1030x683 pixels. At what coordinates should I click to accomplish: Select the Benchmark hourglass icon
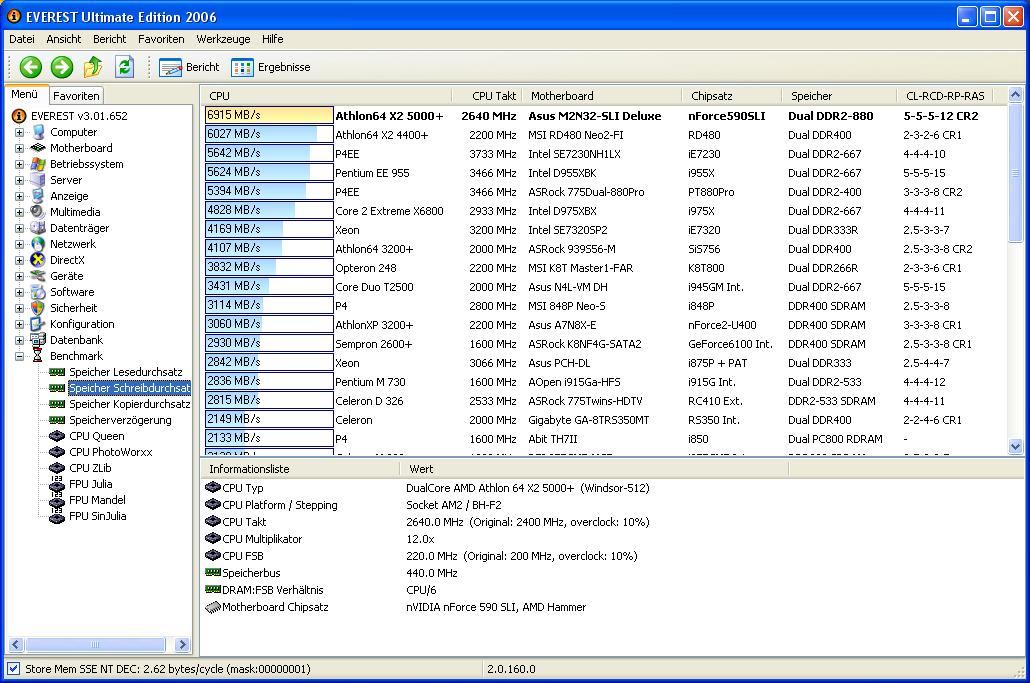(x=39, y=356)
